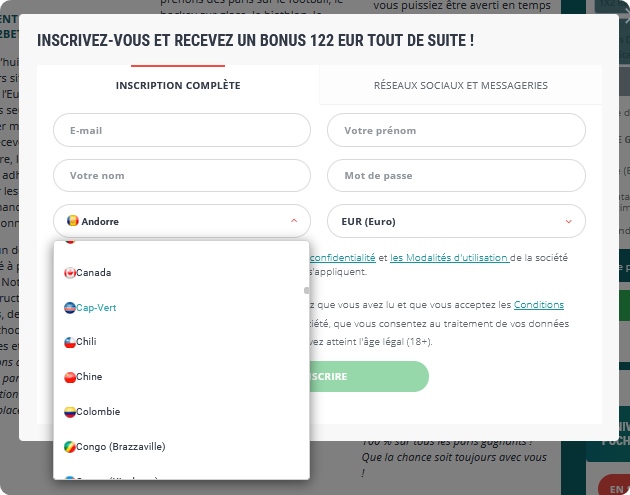The image size is (630, 495).
Task: Open the Conditions link
Action: pos(539,305)
